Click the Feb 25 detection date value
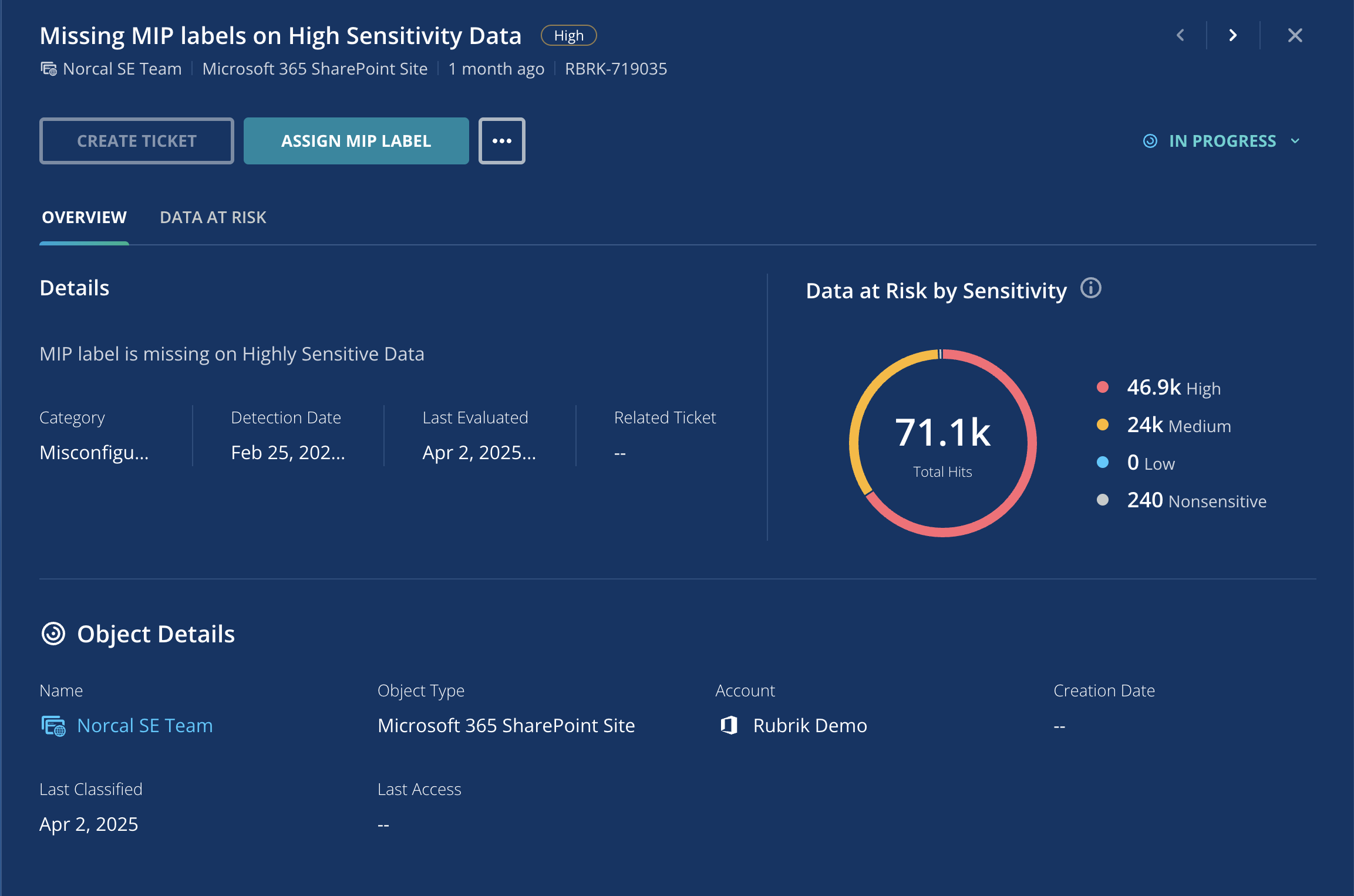This screenshot has width=1354, height=896. [288, 453]
